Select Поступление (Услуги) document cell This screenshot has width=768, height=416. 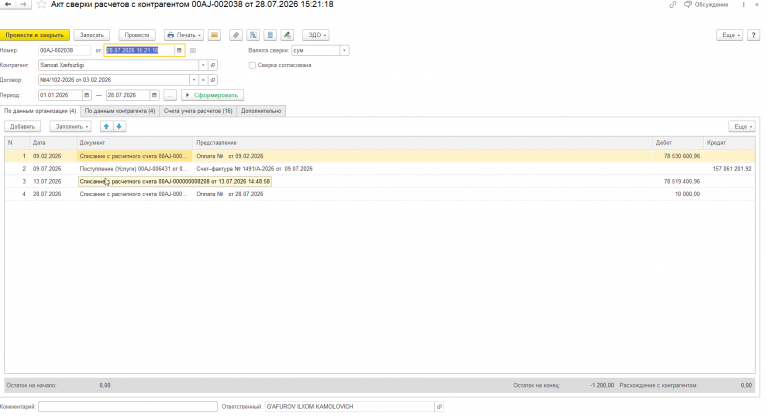point(134,169)
